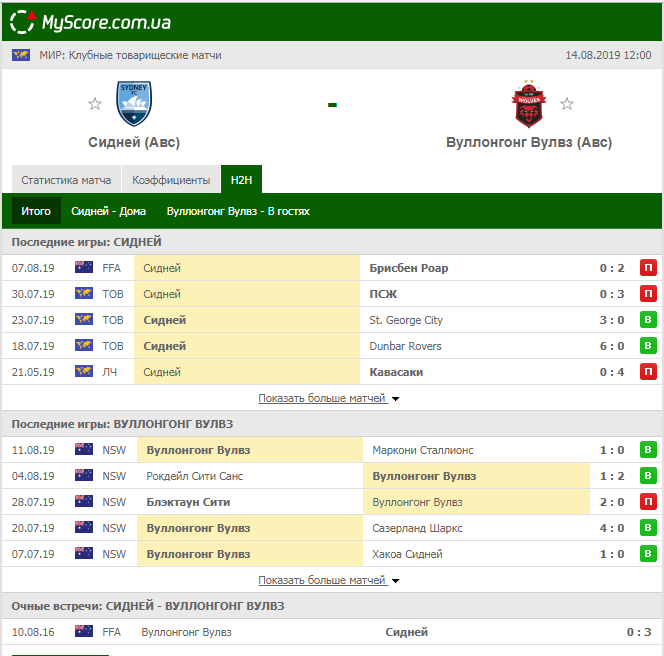Click the MyScore.com.ua logo
This screenshot has width=664, height=656.
92,21
